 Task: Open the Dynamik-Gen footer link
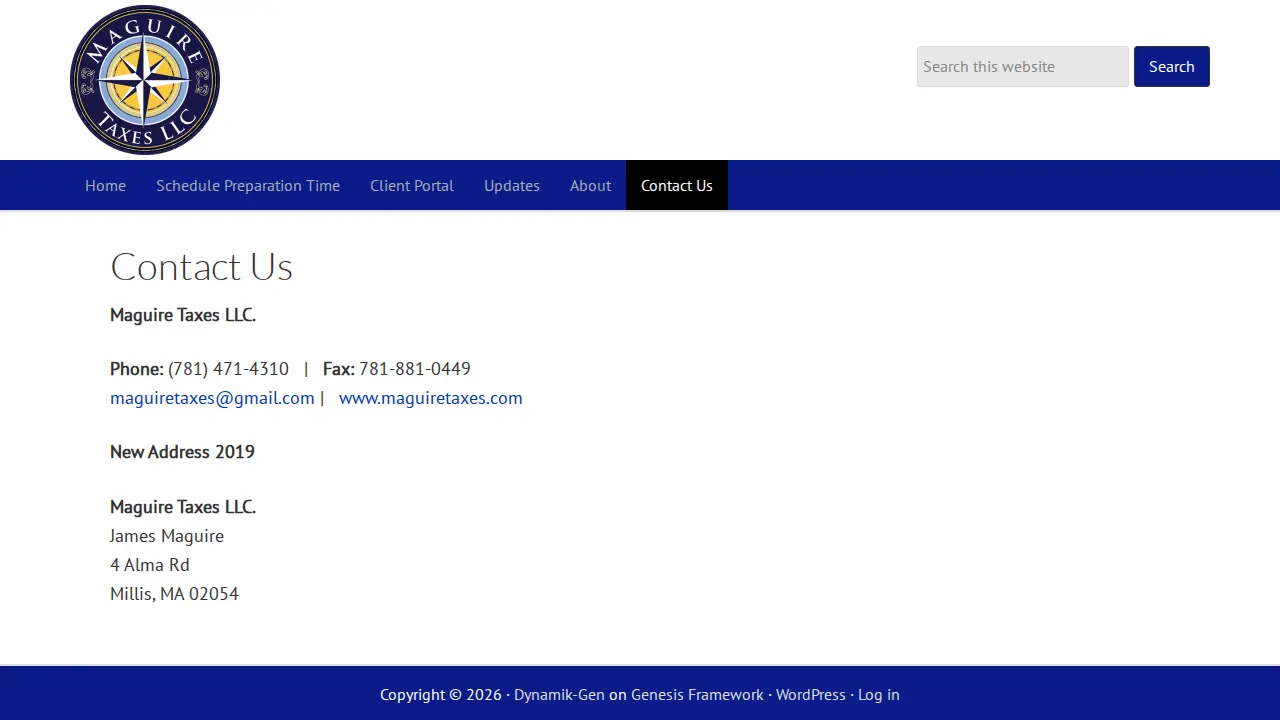pos(559,695)
